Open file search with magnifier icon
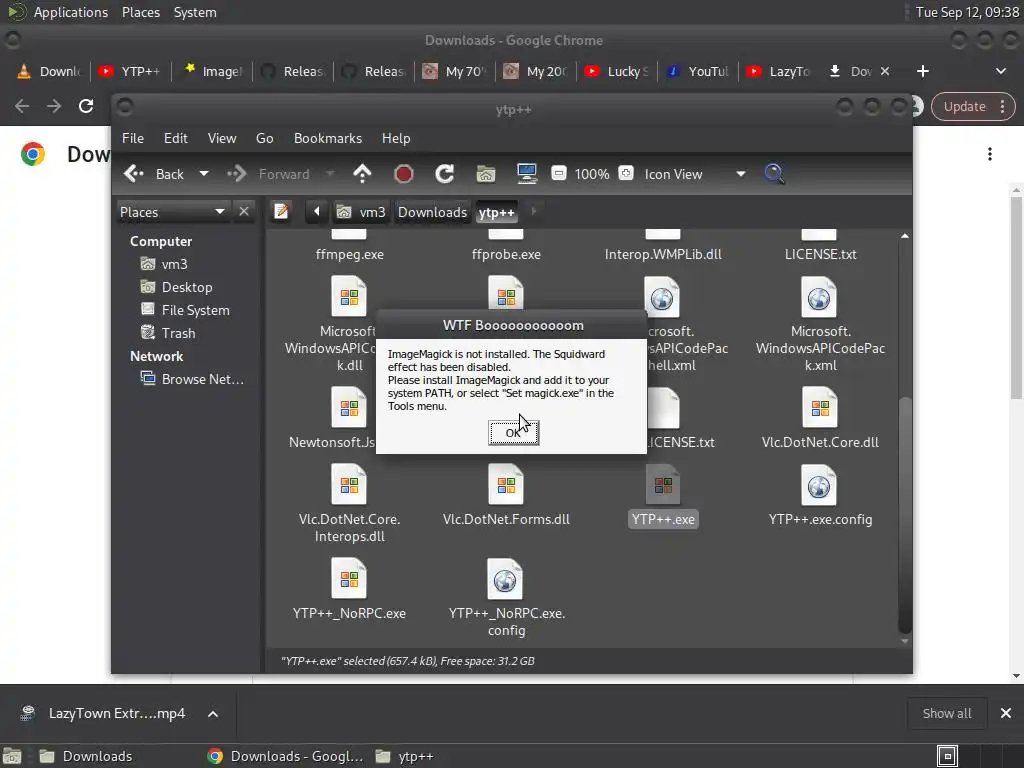This screenshot has height=768, width=1024. [x=774, y=173]
